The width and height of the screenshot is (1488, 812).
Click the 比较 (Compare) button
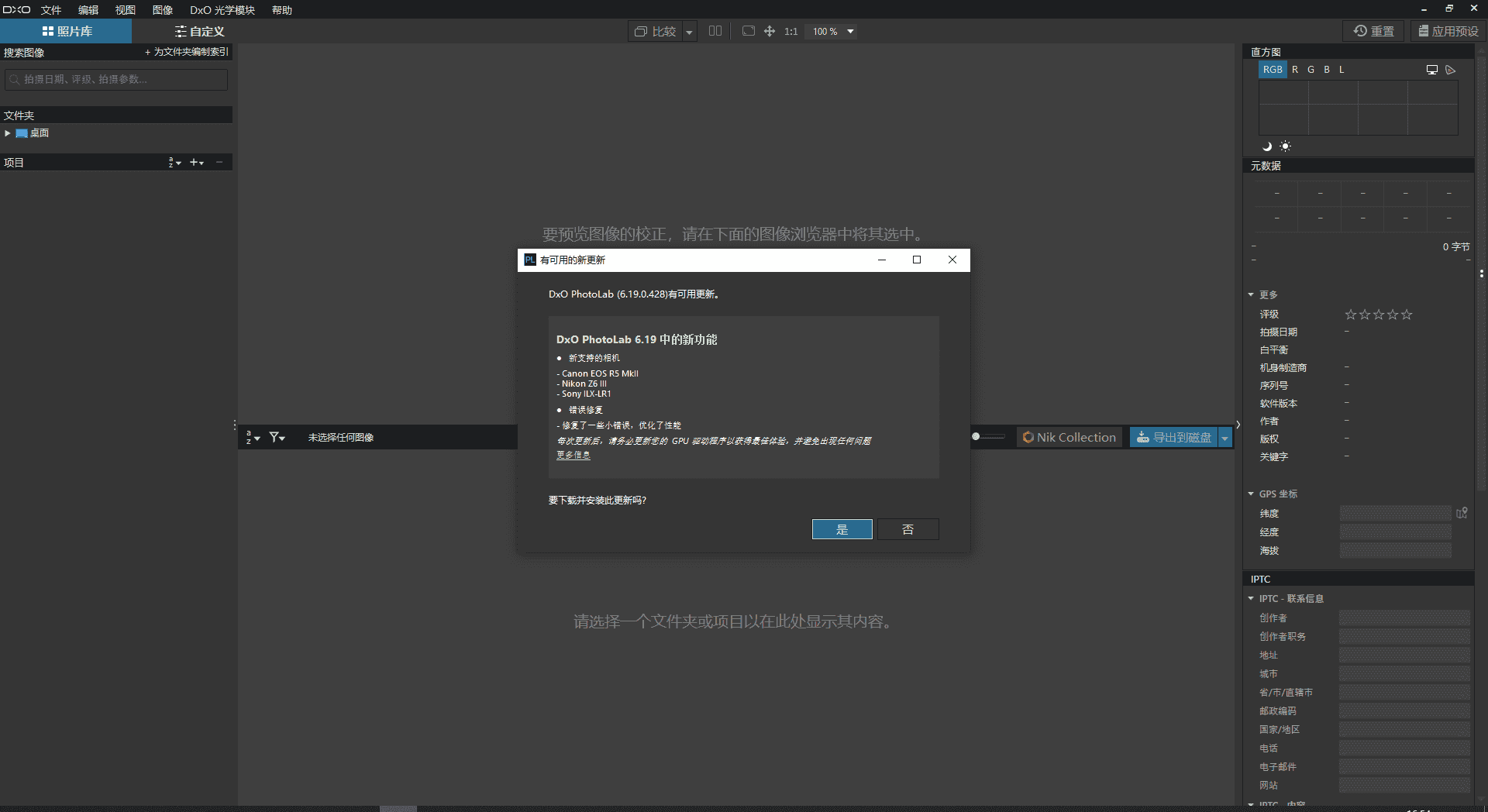[656, 31]
